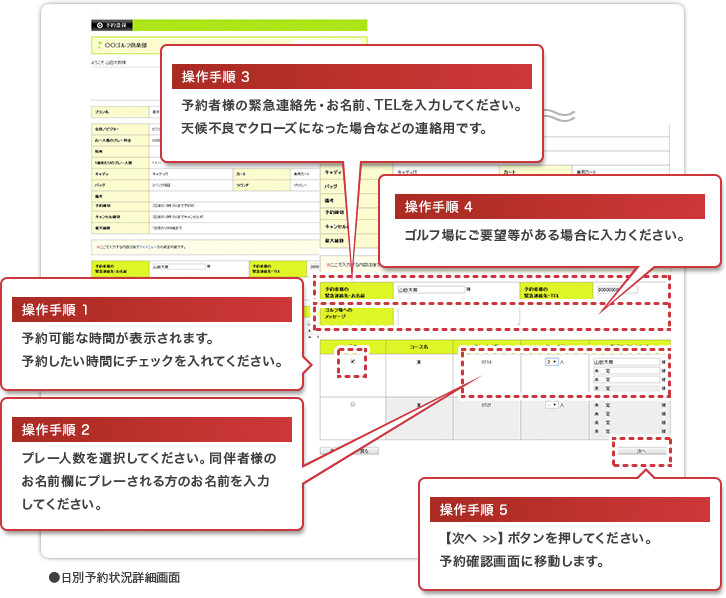This screenshot has width=726, height=598.
Task: Click the golf flag icon beside ○○ゴルフ倶楽部
Action: click(100, 45)
